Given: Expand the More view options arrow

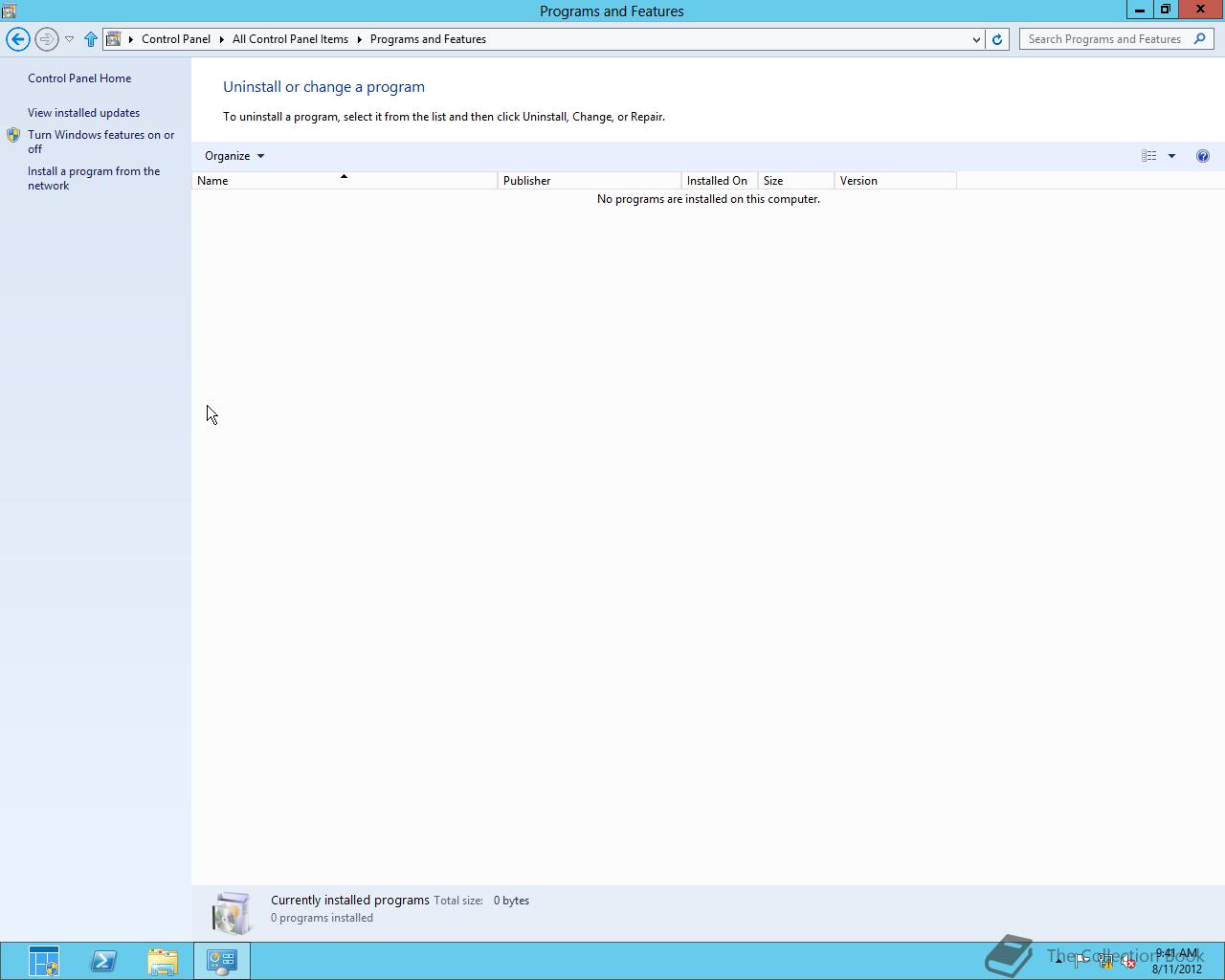Looking at the screenshot, I should 1171,156.
